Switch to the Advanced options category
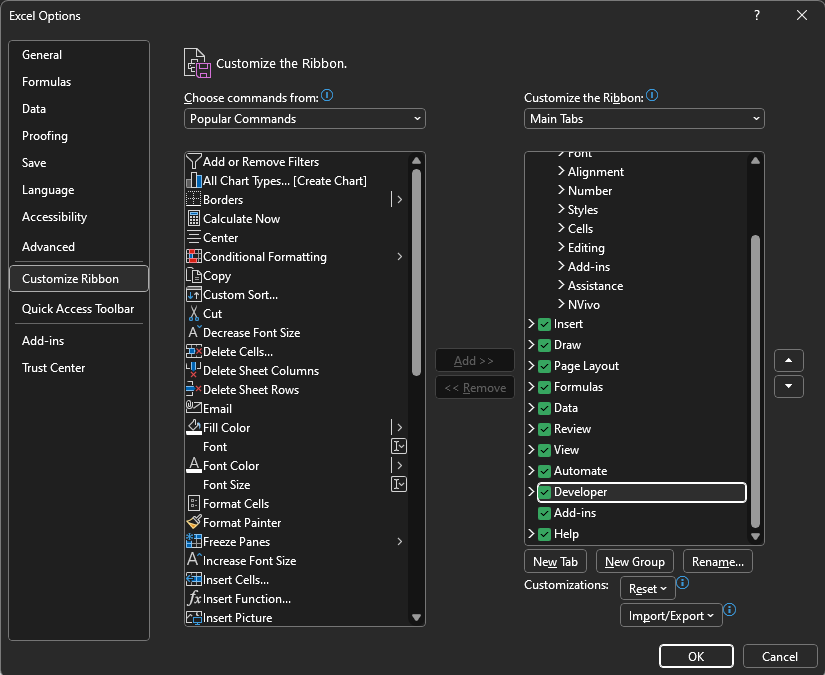Screen dimensions: 825x675 pyautogui.click(x=79, y=247)
